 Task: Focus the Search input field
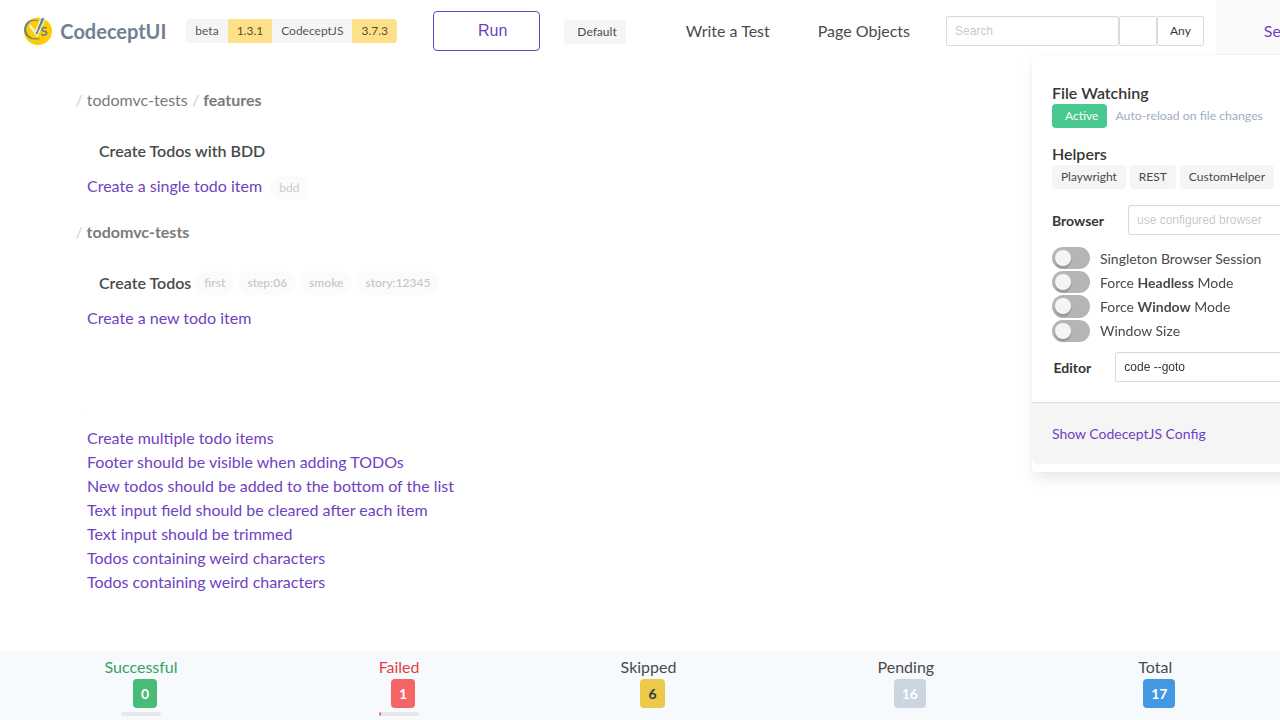(x=1032, y=31)
